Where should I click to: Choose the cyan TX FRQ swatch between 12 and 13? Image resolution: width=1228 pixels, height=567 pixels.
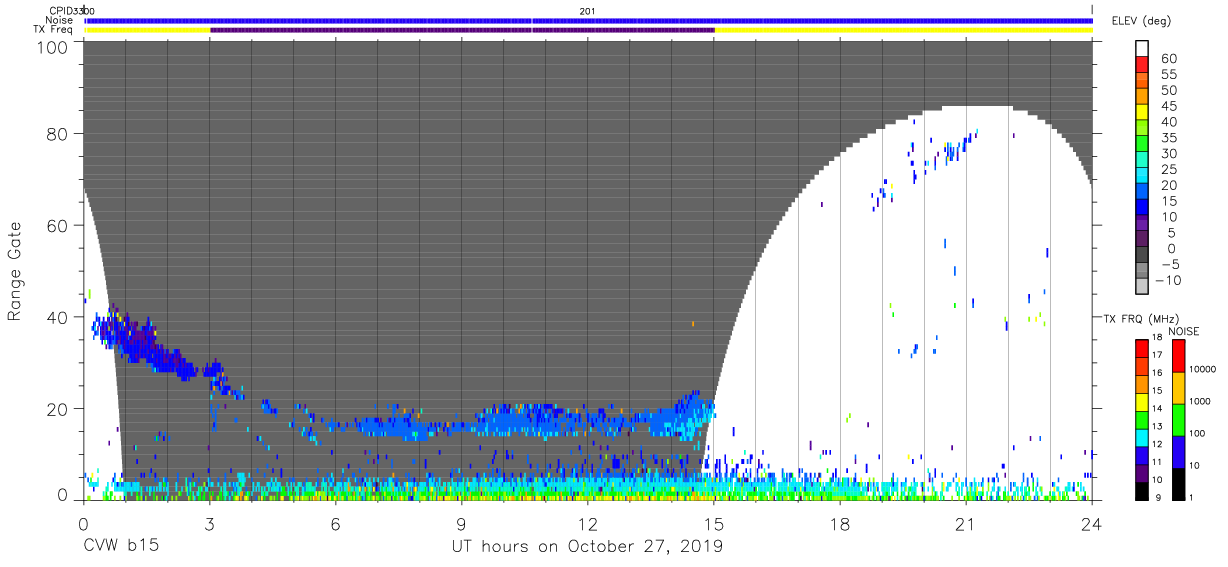(x=1141, y=436)
